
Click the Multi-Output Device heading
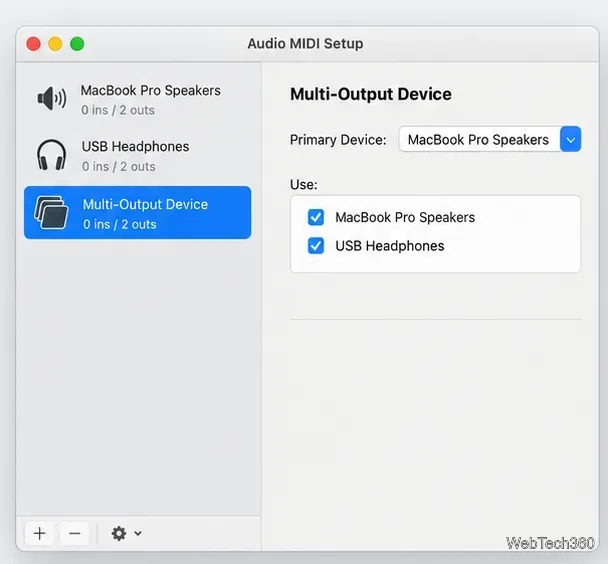pos(371,94)
